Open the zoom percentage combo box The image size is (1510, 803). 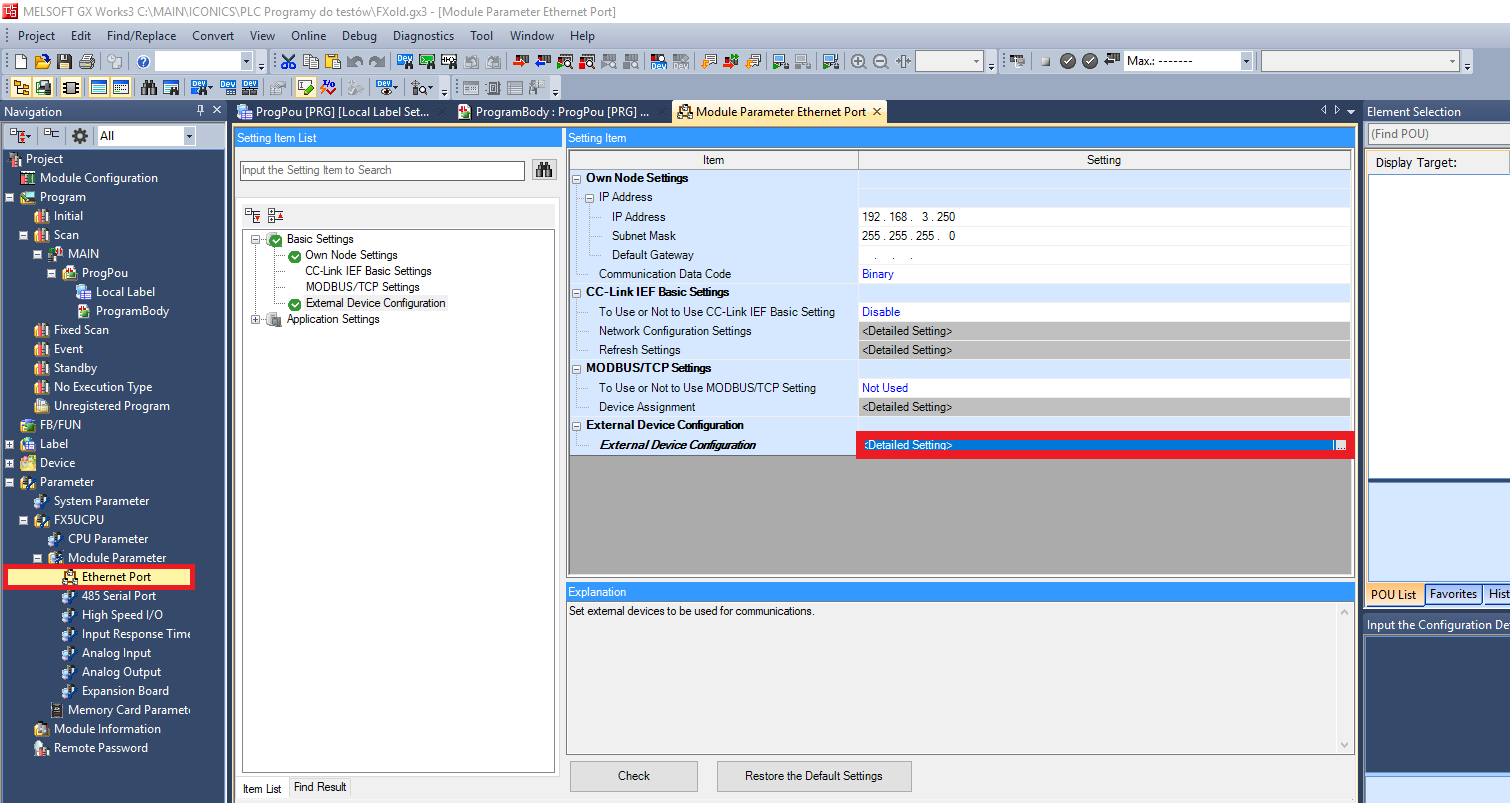[949, 61]
